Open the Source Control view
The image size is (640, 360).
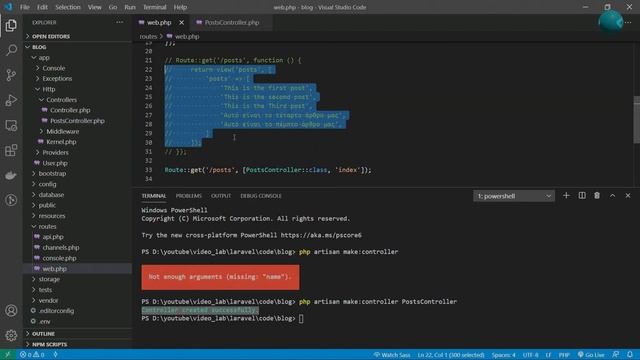(x=11, y=75)
